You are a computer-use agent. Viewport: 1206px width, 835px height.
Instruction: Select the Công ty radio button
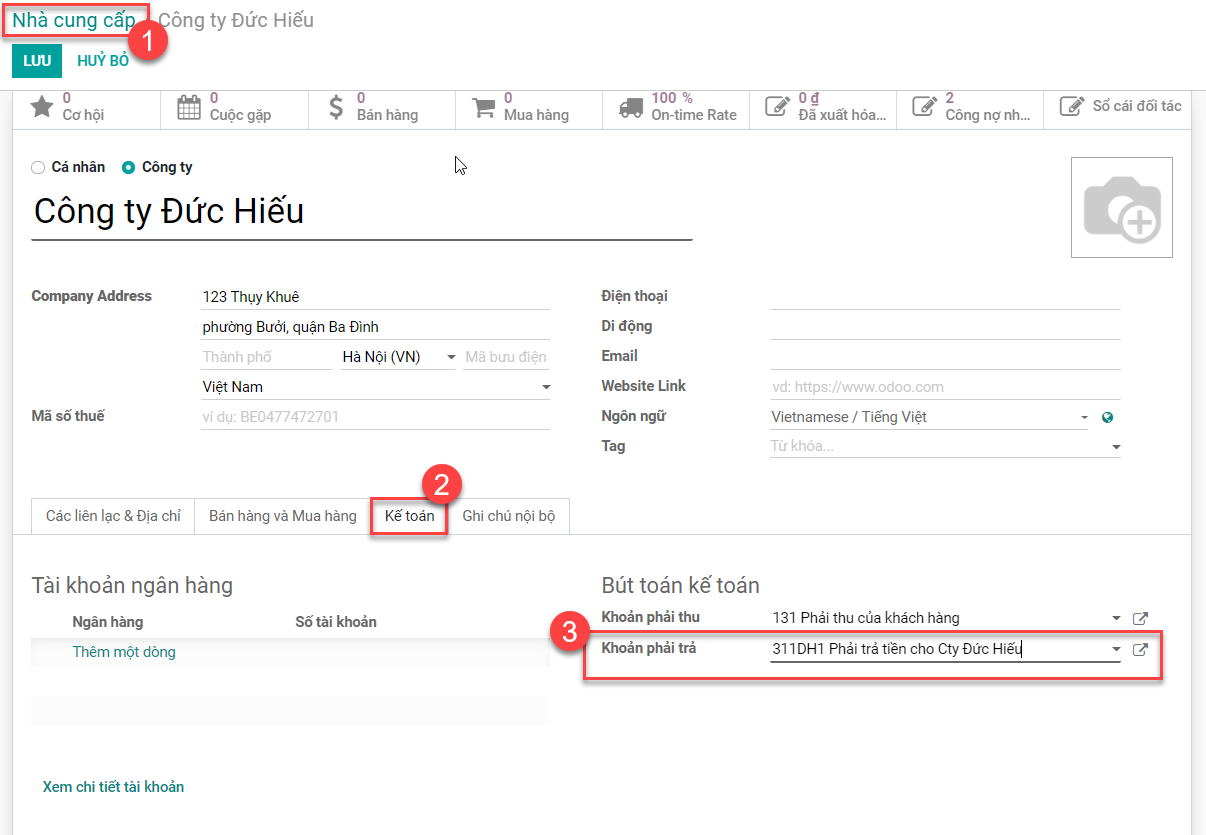(128, 168)
